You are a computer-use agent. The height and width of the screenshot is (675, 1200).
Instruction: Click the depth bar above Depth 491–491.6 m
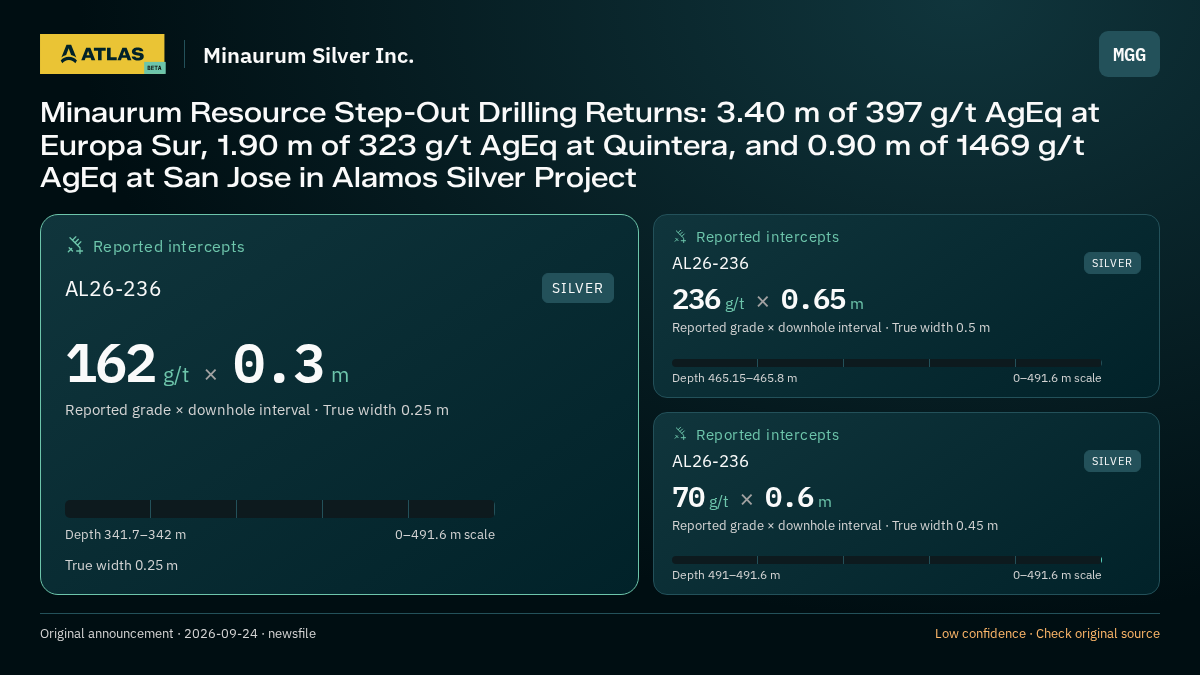pos(887,561)
